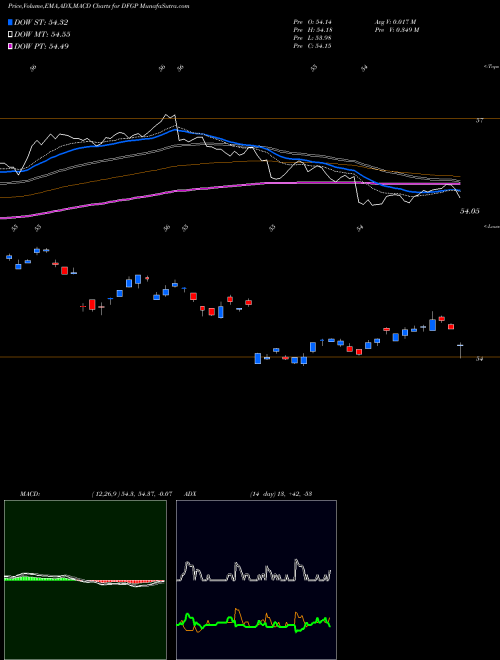The height and width of the screenshot is (660, 500).
Task: Select the 'DOW ST: 54.32' label
Action: (41, 22)
